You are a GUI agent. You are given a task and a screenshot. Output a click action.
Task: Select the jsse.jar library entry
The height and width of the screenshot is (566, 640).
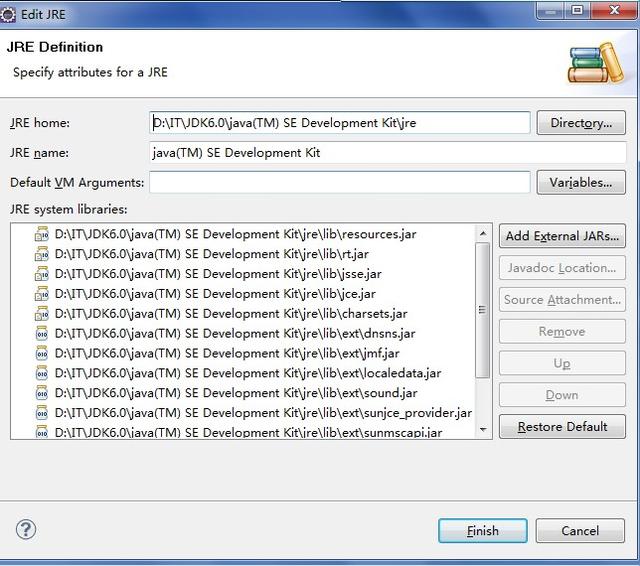point(218,274)
